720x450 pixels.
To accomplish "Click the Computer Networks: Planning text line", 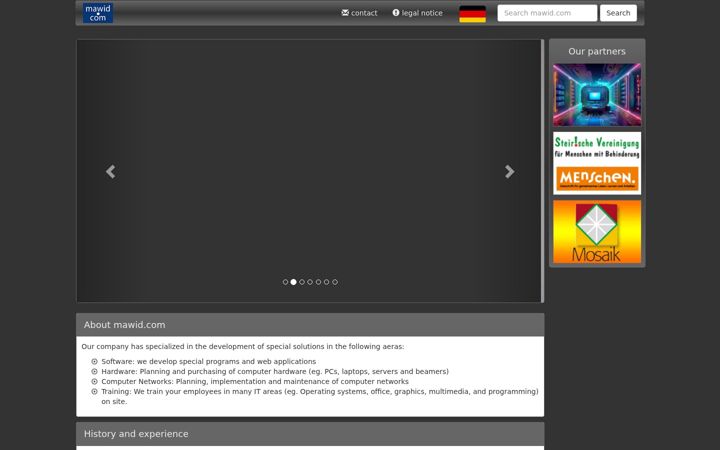I will (x=255, y=382).
